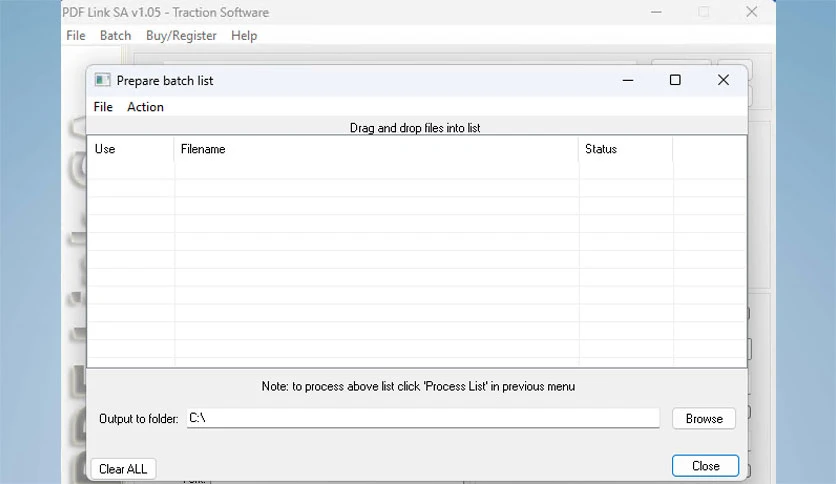Open the Batch menu in main window
The height and width of the screenshot is (484, 836).
(x=115, y=36)
